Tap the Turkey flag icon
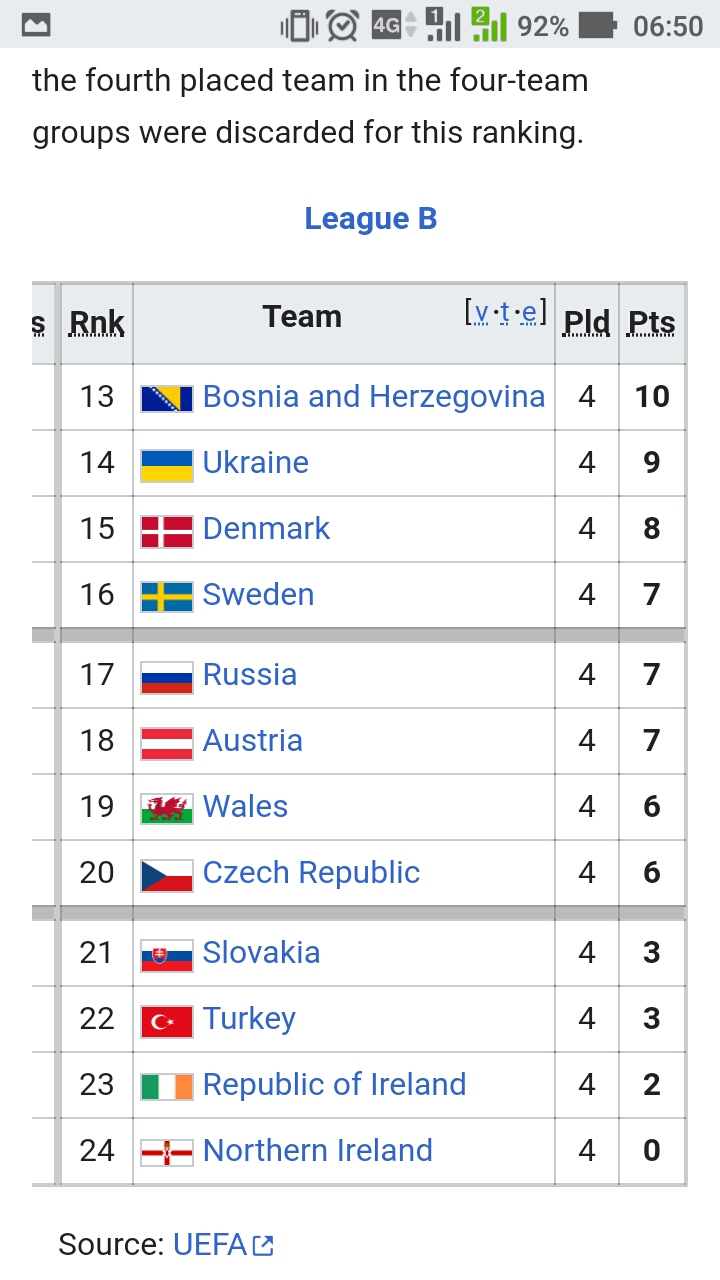This screenshot has height=1280, width=720. click(167, 1020)
